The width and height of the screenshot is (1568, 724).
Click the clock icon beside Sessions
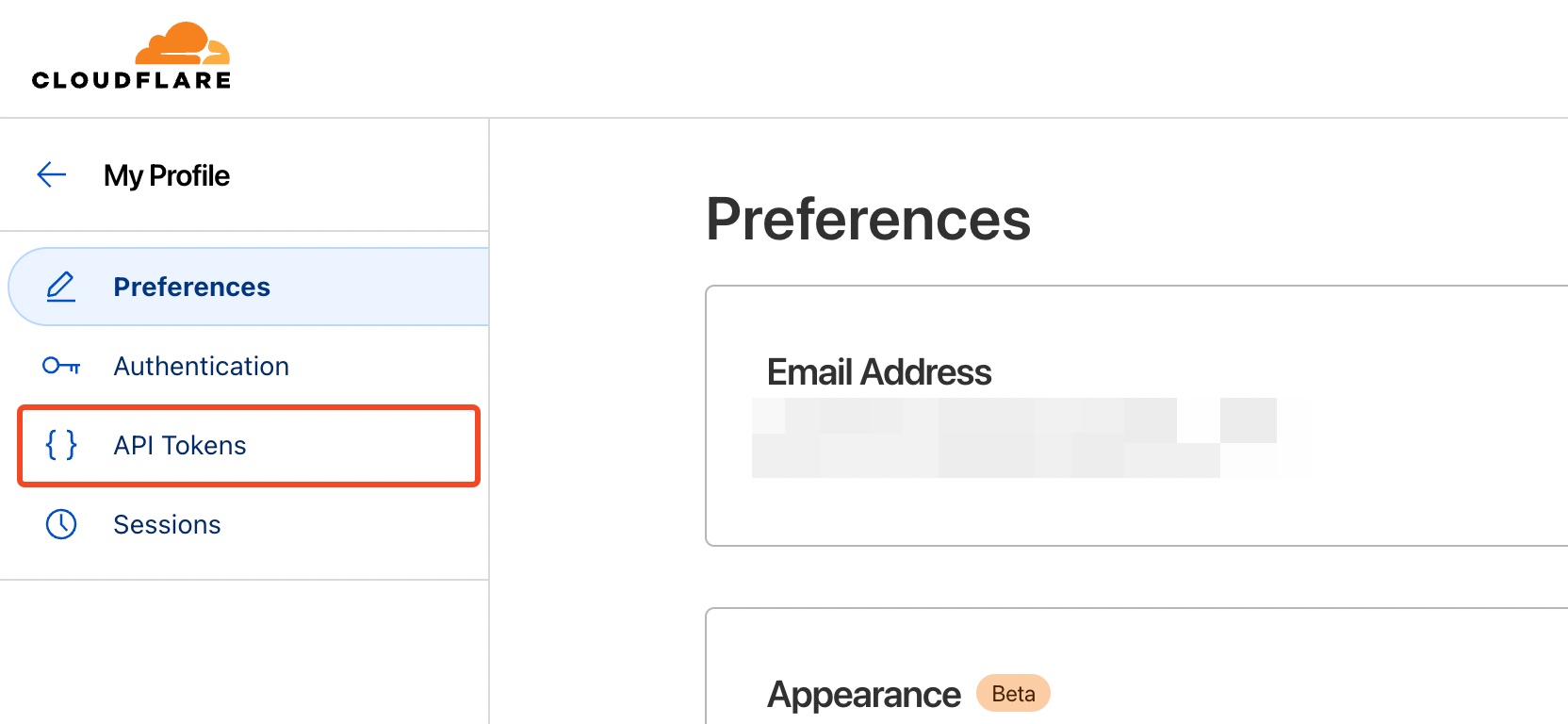click(61, 524)
